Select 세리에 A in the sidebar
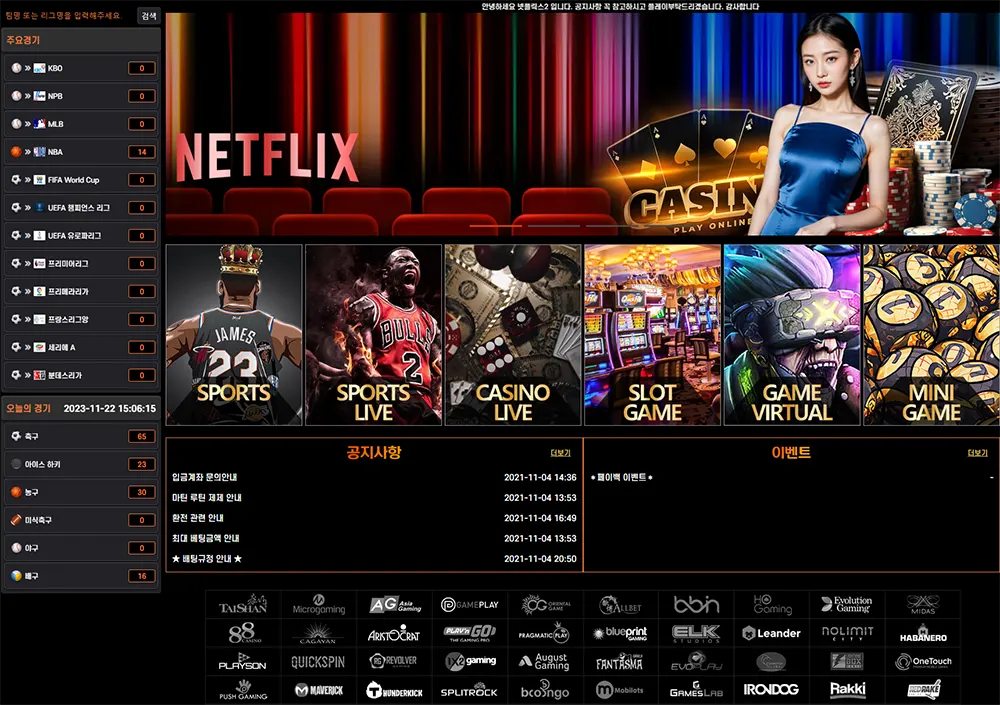 (x=81, y=347)
